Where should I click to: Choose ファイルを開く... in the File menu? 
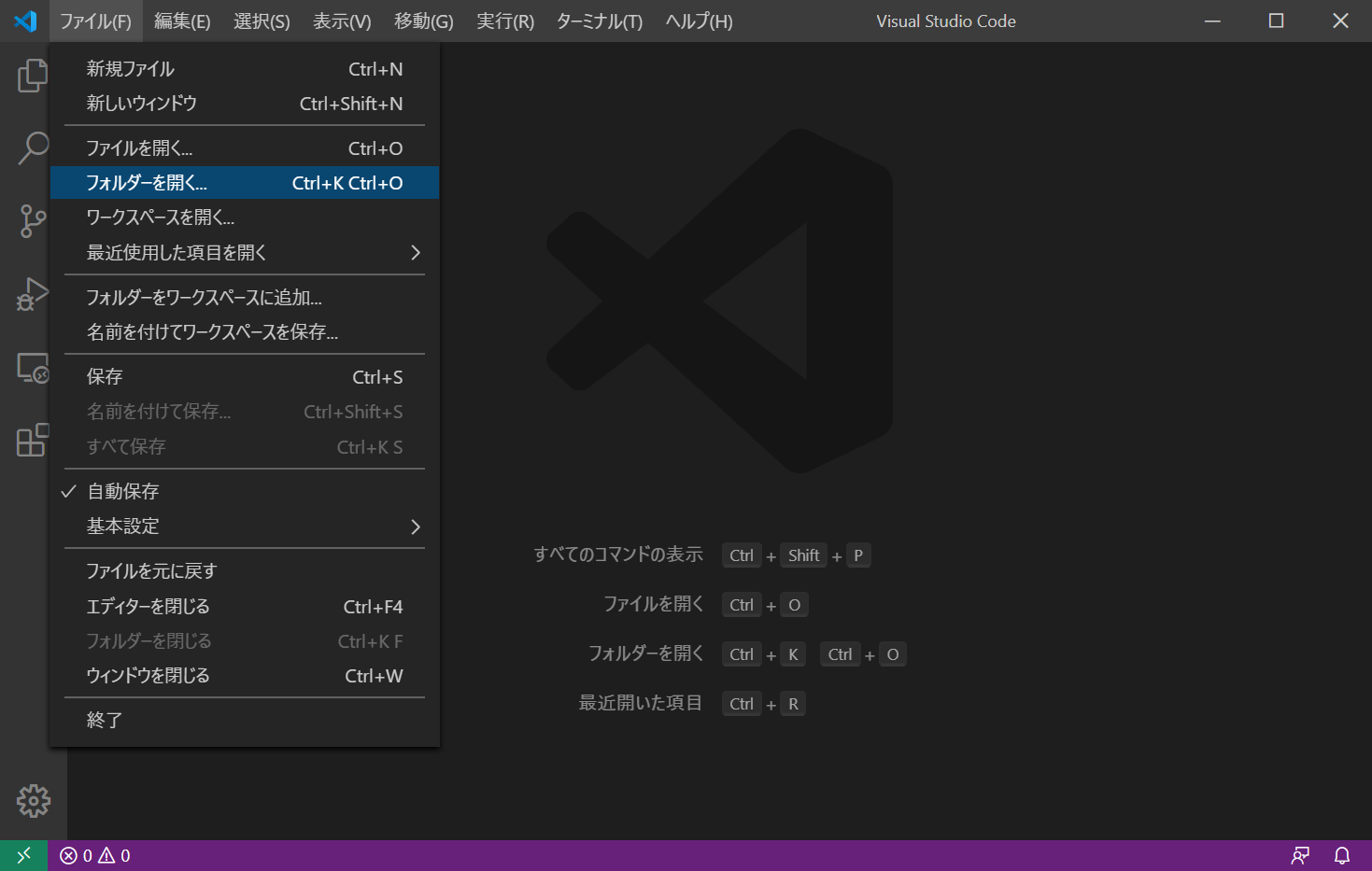point(244,148)
